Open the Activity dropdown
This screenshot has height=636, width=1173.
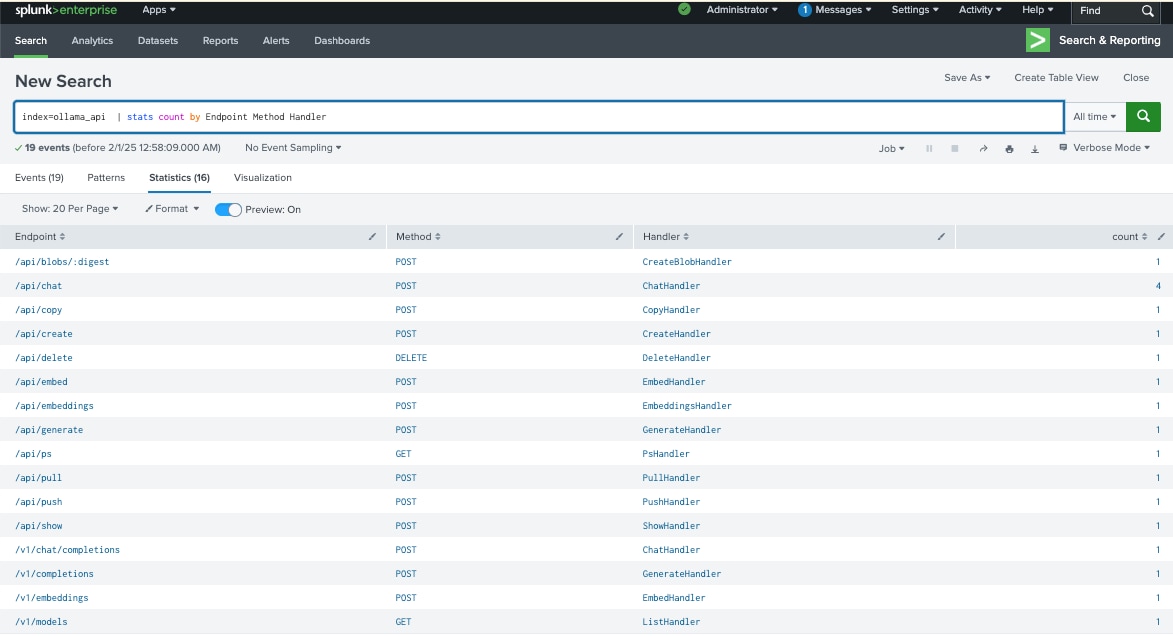[x=980, y=10]
